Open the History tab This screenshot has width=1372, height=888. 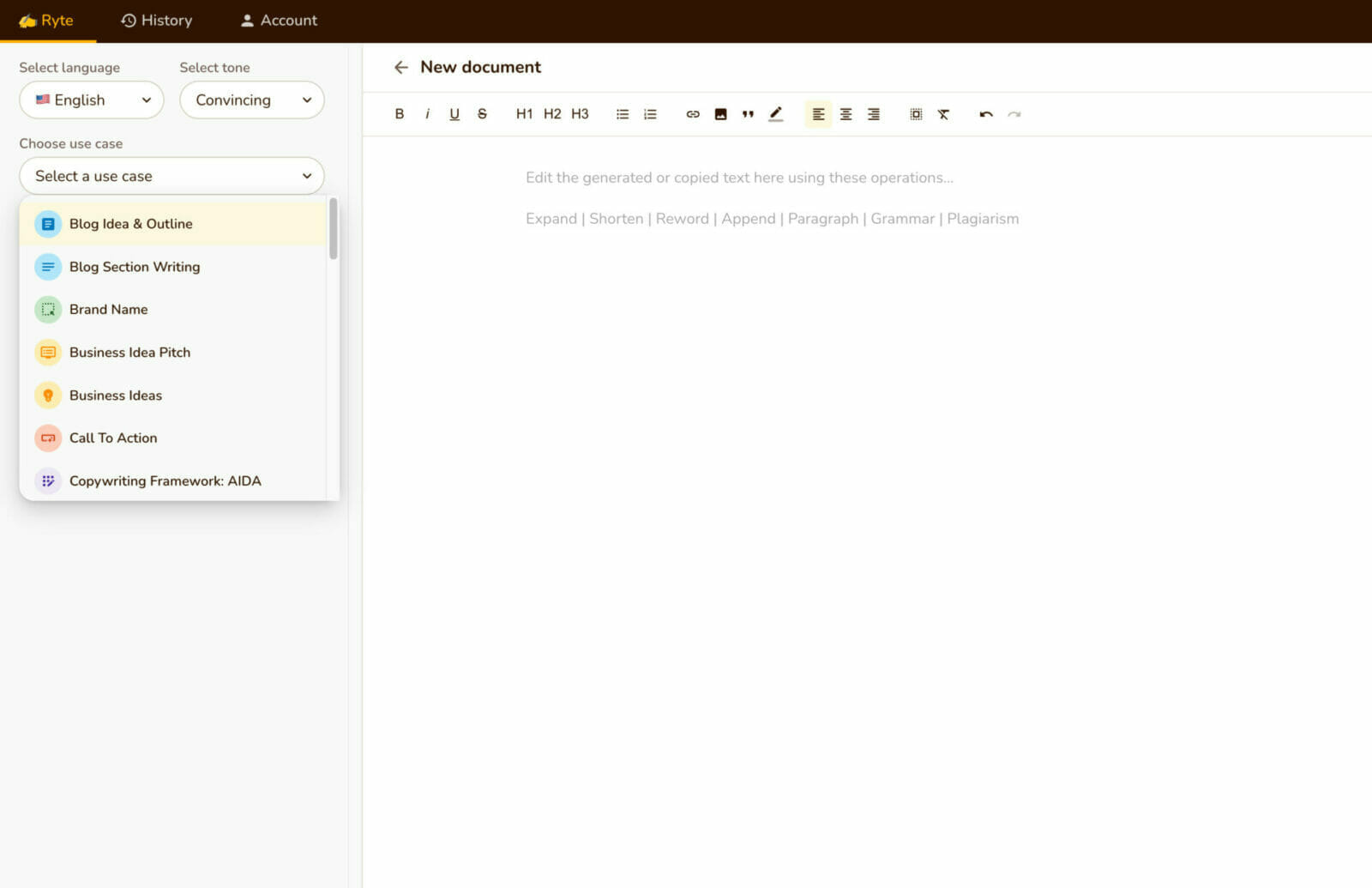pyautogui.click(x=157, y=21)
